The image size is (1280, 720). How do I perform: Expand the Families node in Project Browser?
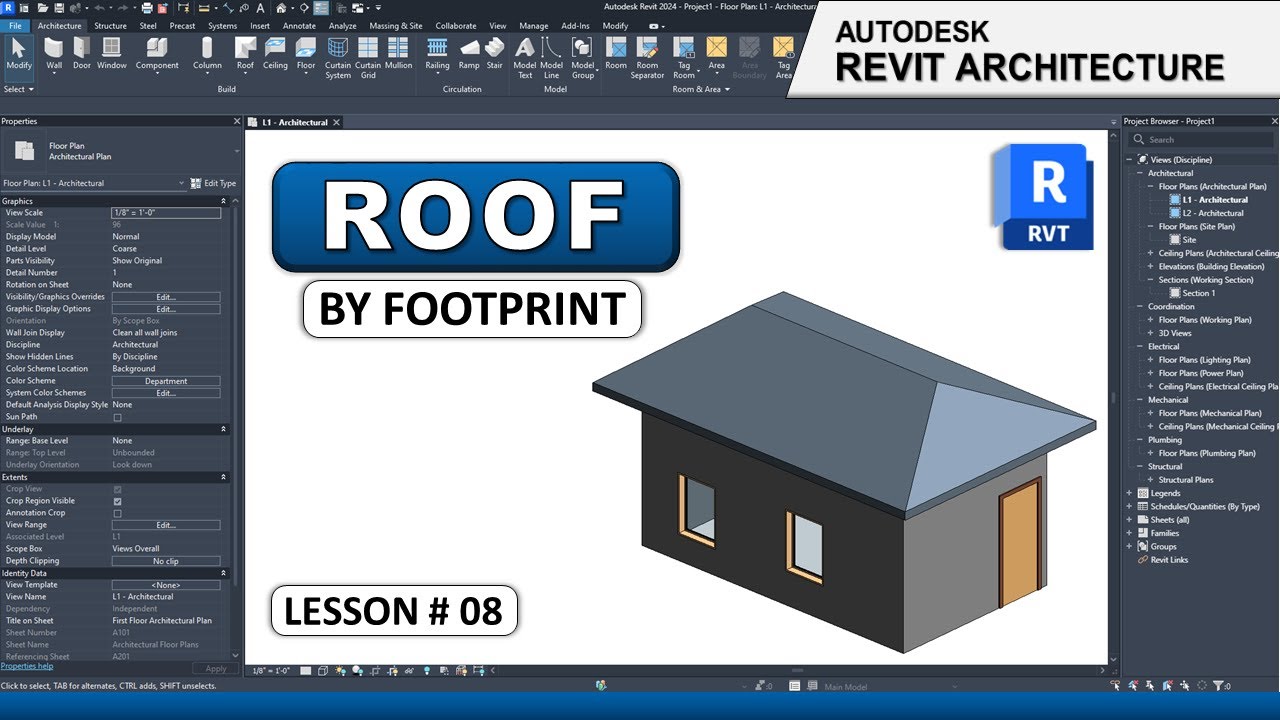1130,533
